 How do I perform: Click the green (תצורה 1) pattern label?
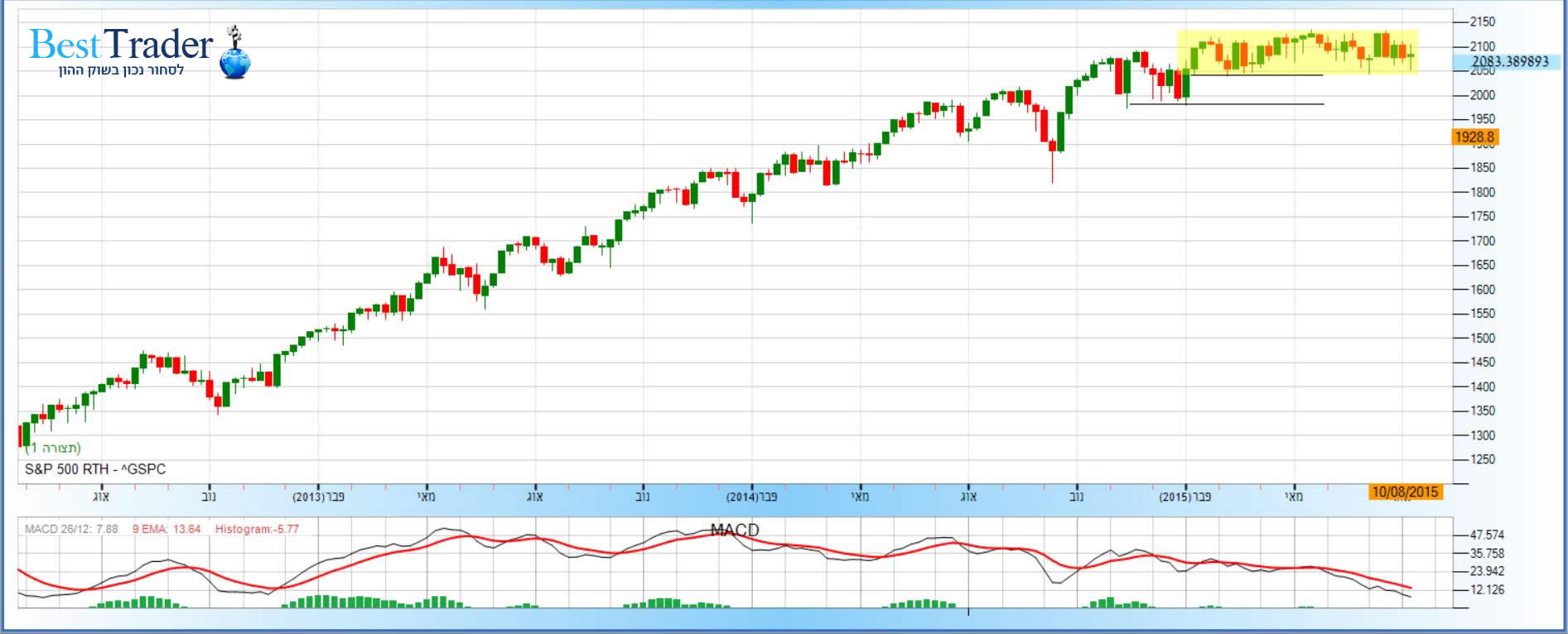pyautogui.click(x=54, y=448)
